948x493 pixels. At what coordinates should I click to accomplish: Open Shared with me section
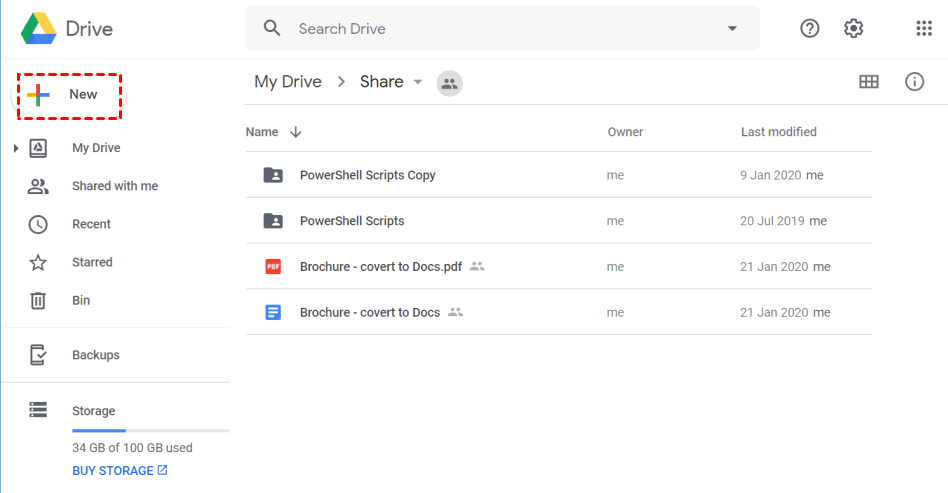point(114,186)
